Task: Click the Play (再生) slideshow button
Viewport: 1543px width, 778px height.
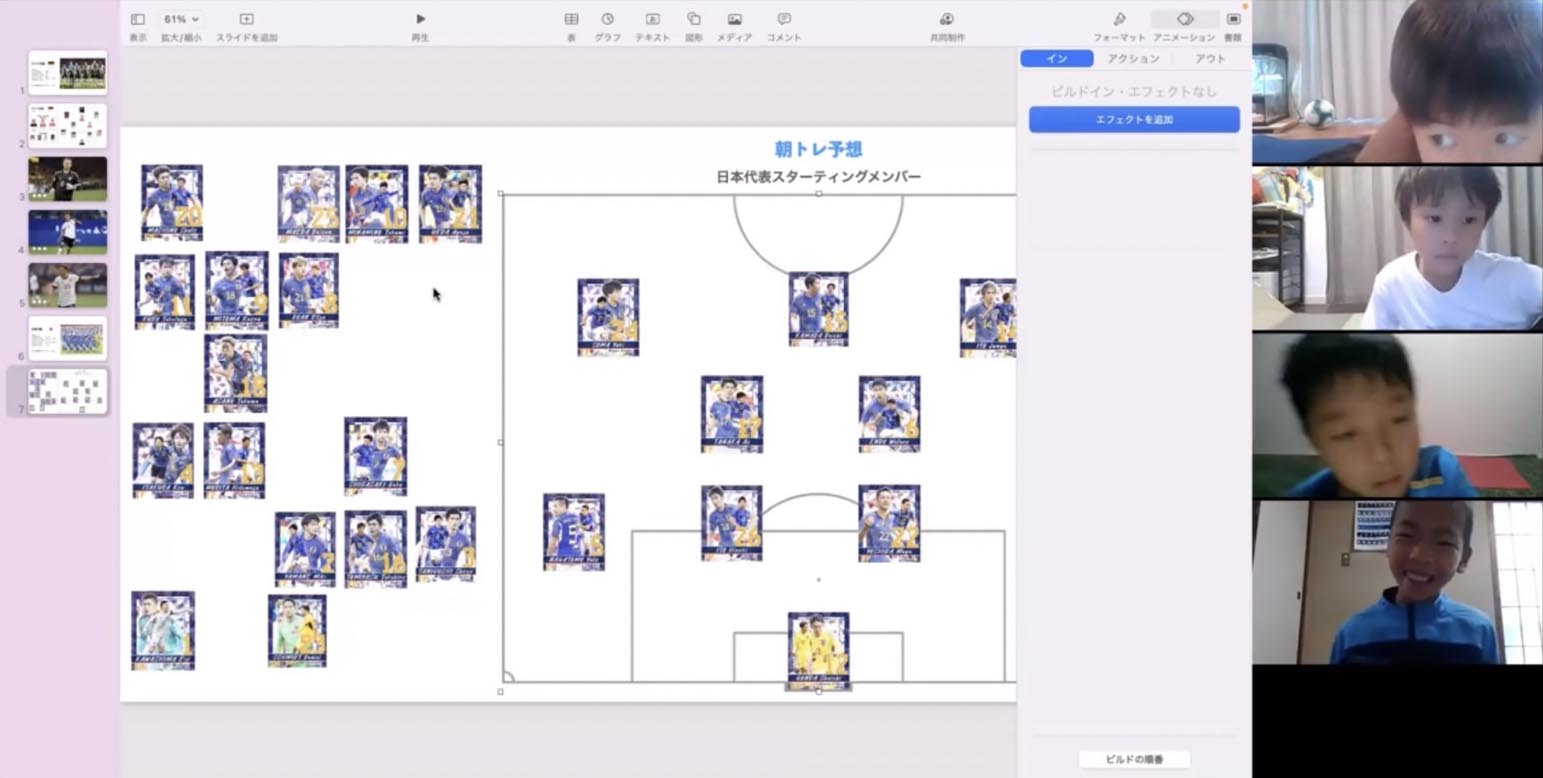Action: click(x=420, y=19)
